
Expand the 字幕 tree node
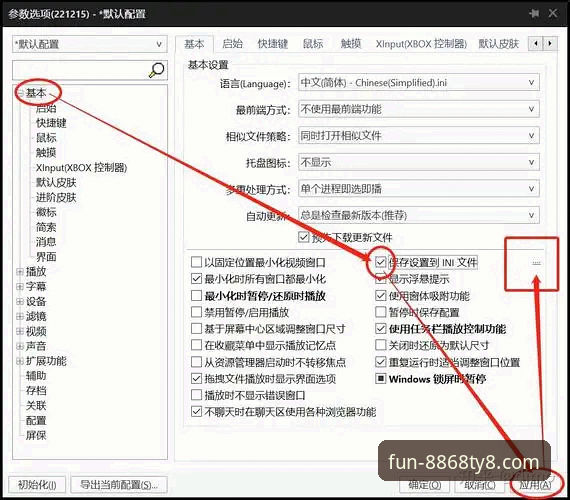pyautogui.click(x=20, y=287)
